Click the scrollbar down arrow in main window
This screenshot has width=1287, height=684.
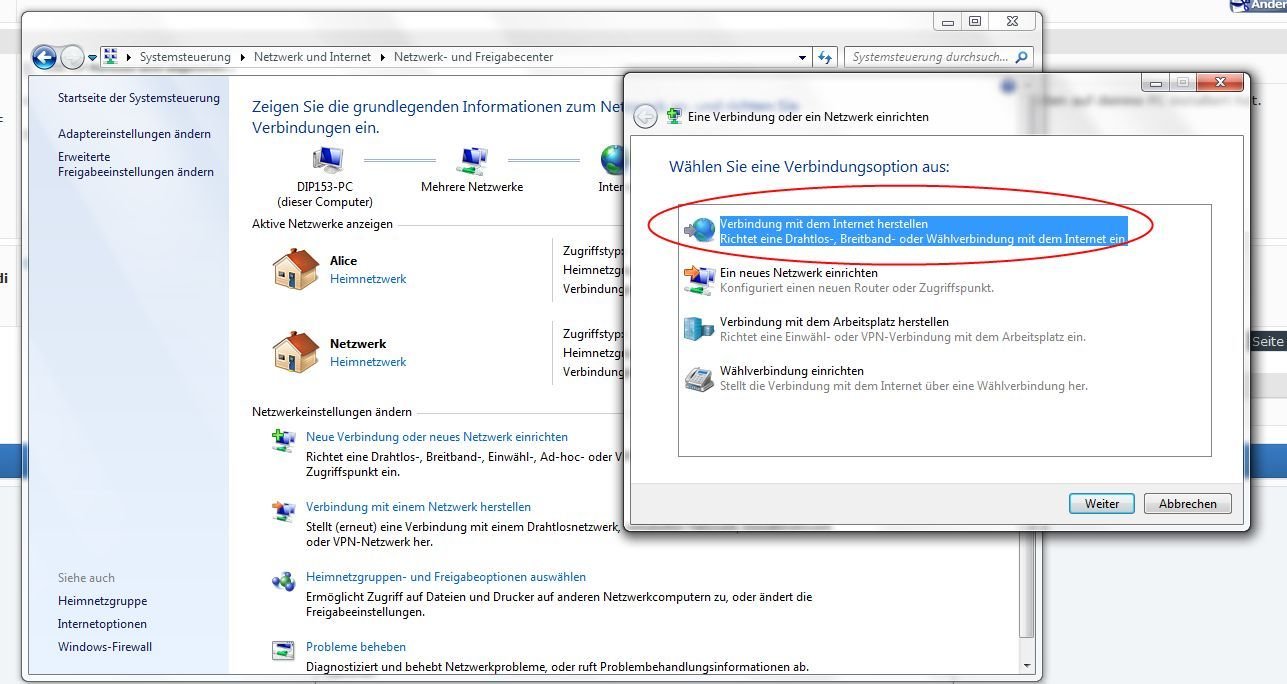[x=1026, y=664]
